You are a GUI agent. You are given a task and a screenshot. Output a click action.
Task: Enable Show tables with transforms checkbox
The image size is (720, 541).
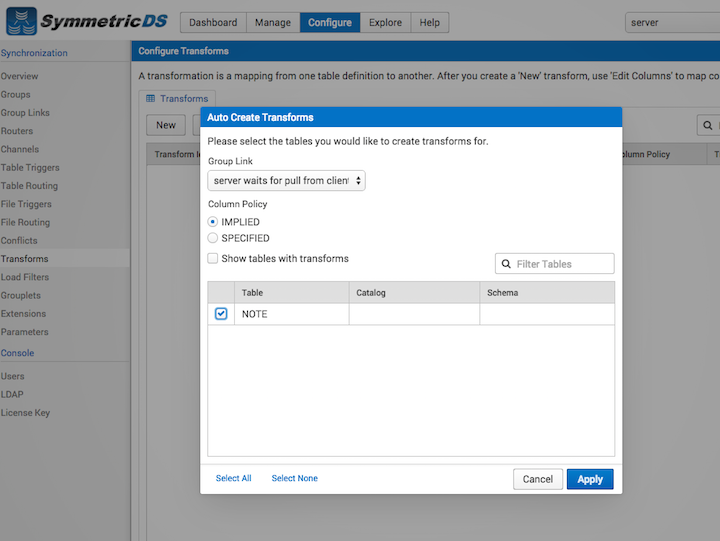[x=213, y=258]
